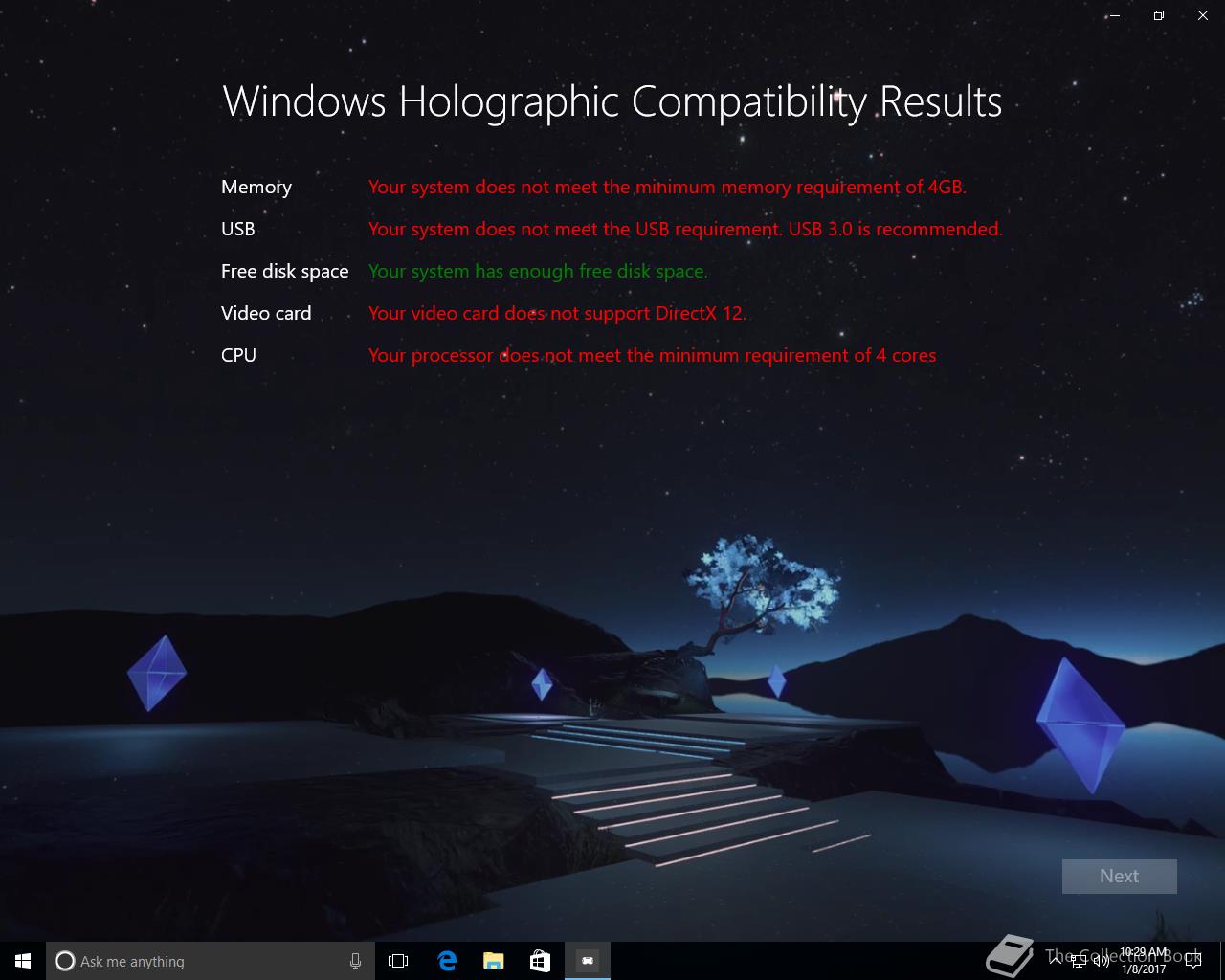Select the running Holographic app taskbar icon
This screenshot has width=1225, height=980.
(x=588, y=961)
